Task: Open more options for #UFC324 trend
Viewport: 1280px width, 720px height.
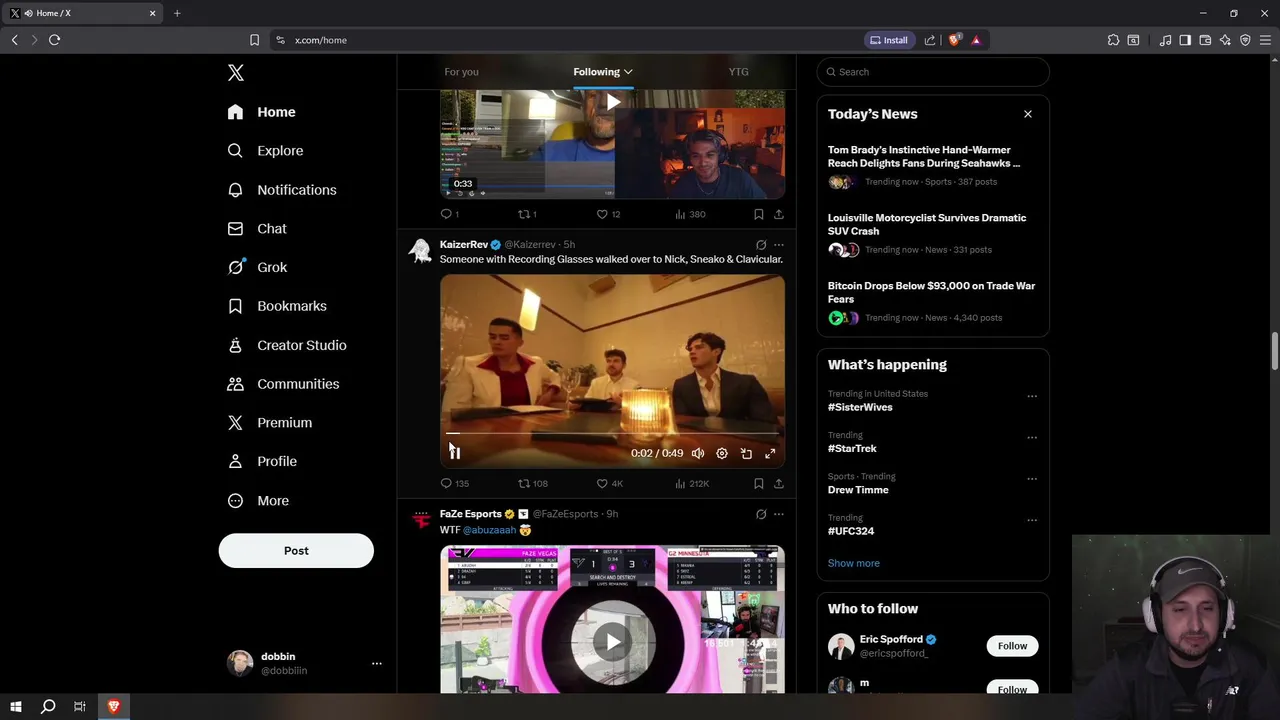Action: (x=1032, y=520)
